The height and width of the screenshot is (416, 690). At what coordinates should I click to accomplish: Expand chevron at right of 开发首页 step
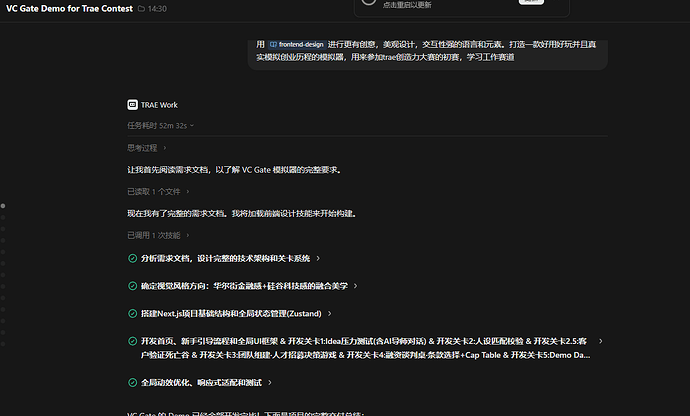coord(601,341)
